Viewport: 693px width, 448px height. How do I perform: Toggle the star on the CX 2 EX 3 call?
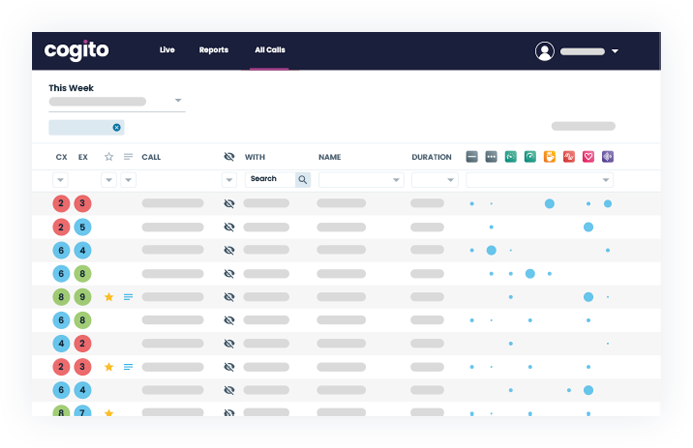point(109,367)
